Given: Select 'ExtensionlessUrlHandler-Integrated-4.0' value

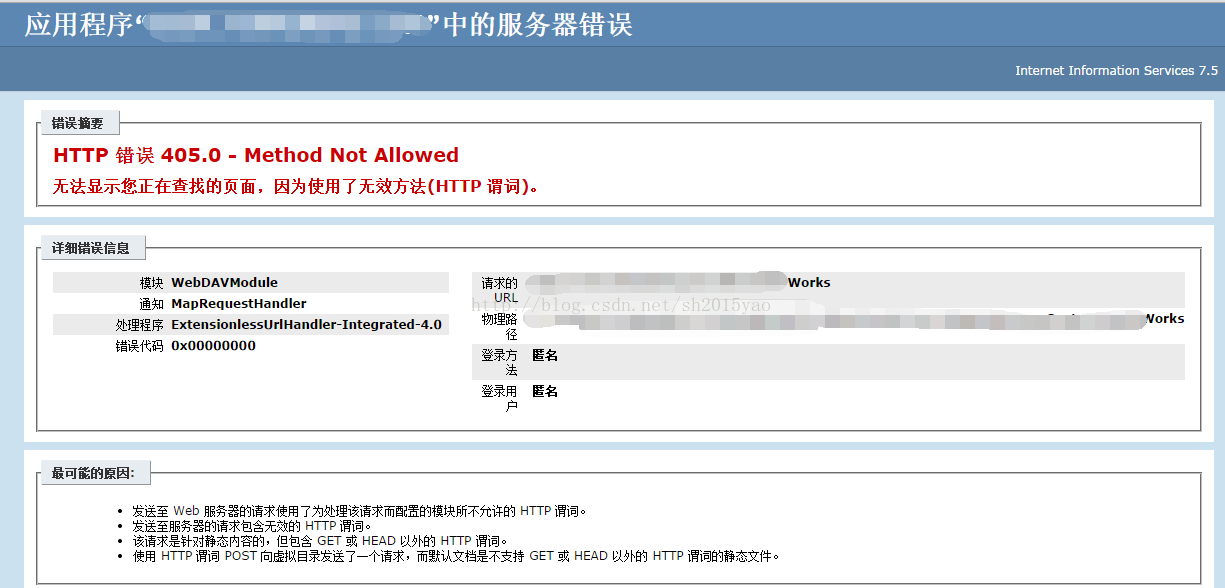Looking at the screenshot, I should [306, 325].
